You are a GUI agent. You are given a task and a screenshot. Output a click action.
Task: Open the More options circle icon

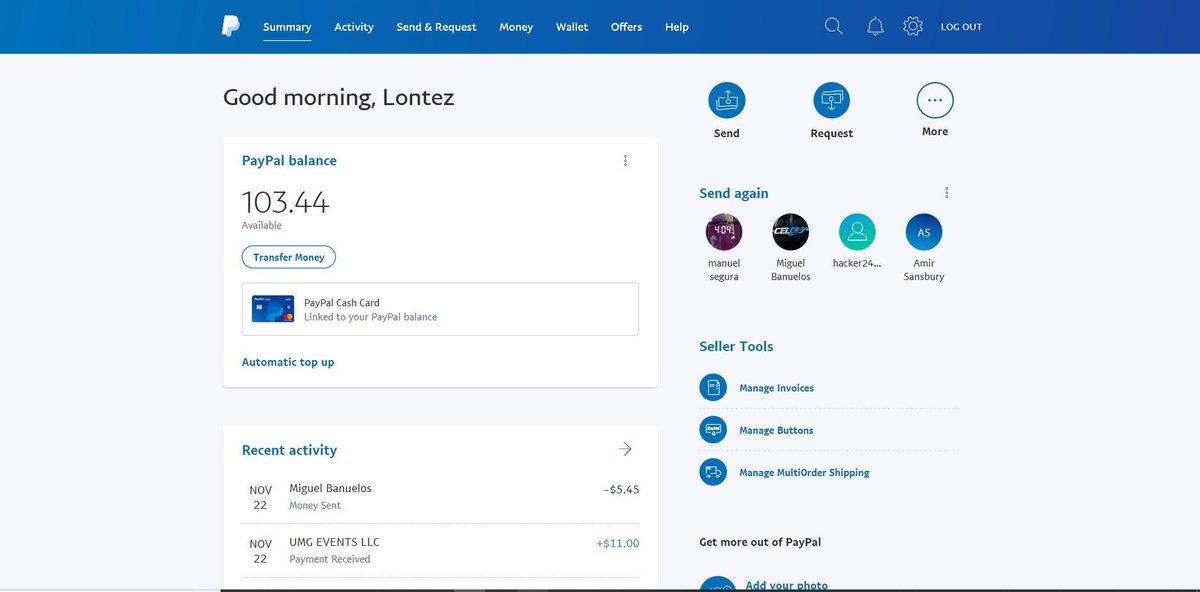[x=934, y=99]
